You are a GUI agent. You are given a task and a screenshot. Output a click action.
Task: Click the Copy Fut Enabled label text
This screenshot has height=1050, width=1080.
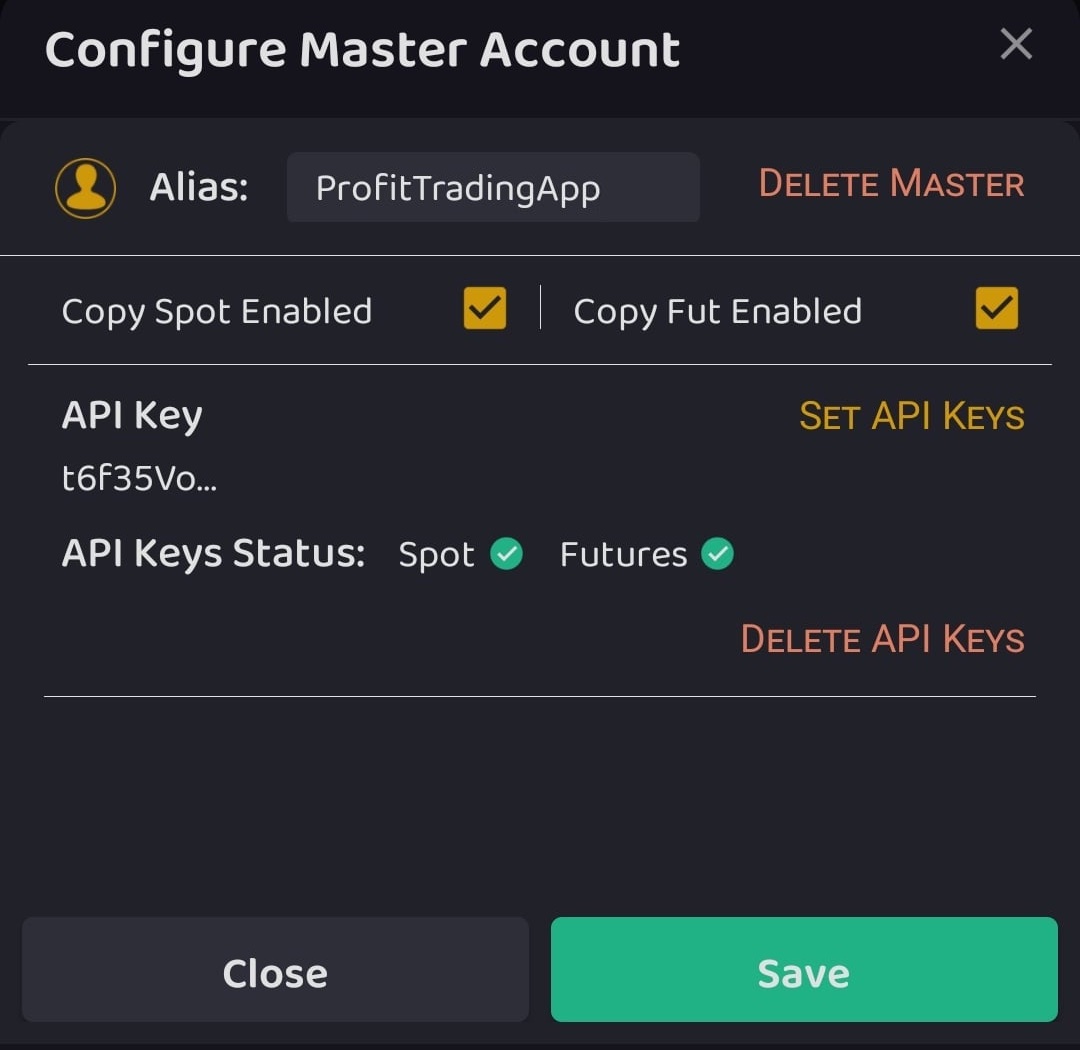[717, 312]
